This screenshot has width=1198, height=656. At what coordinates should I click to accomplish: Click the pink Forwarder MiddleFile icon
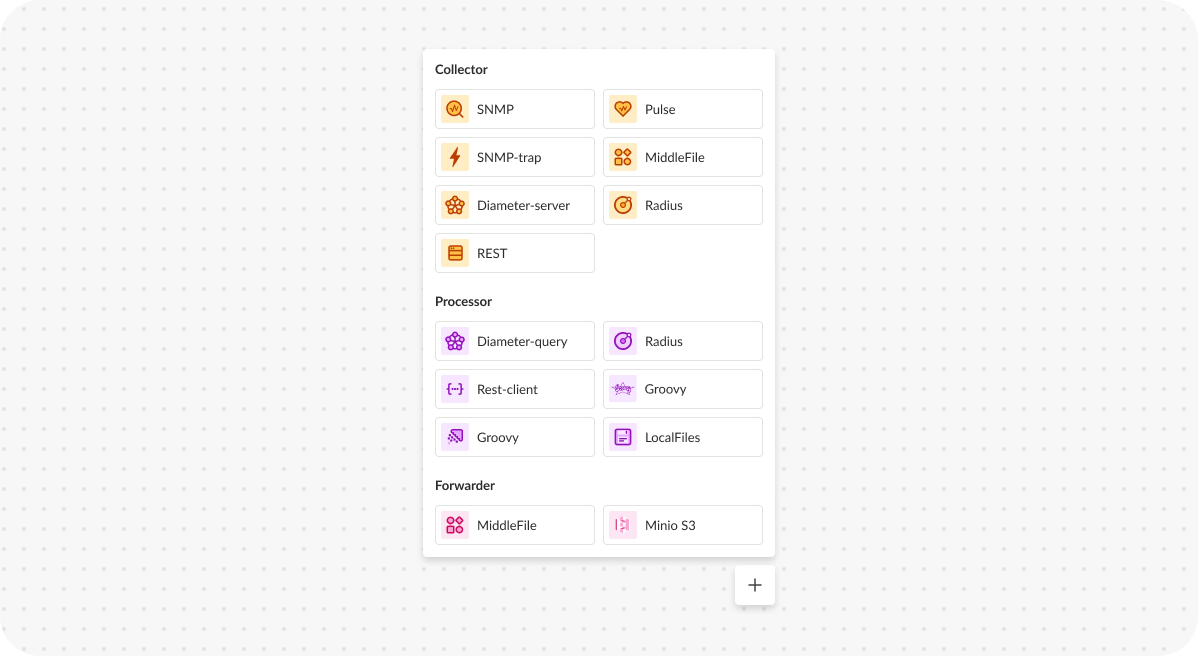(x=455, y=525)
